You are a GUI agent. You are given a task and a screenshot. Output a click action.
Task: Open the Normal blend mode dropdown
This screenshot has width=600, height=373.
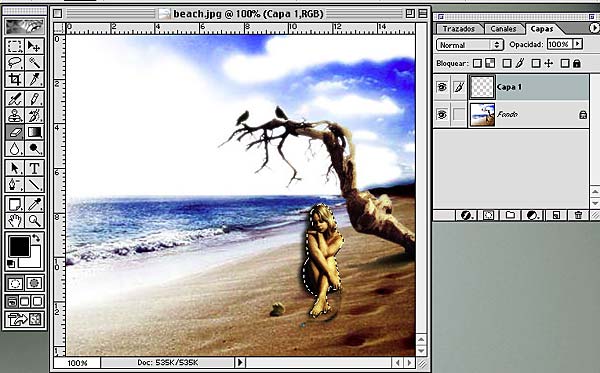(x=469, y=45)
